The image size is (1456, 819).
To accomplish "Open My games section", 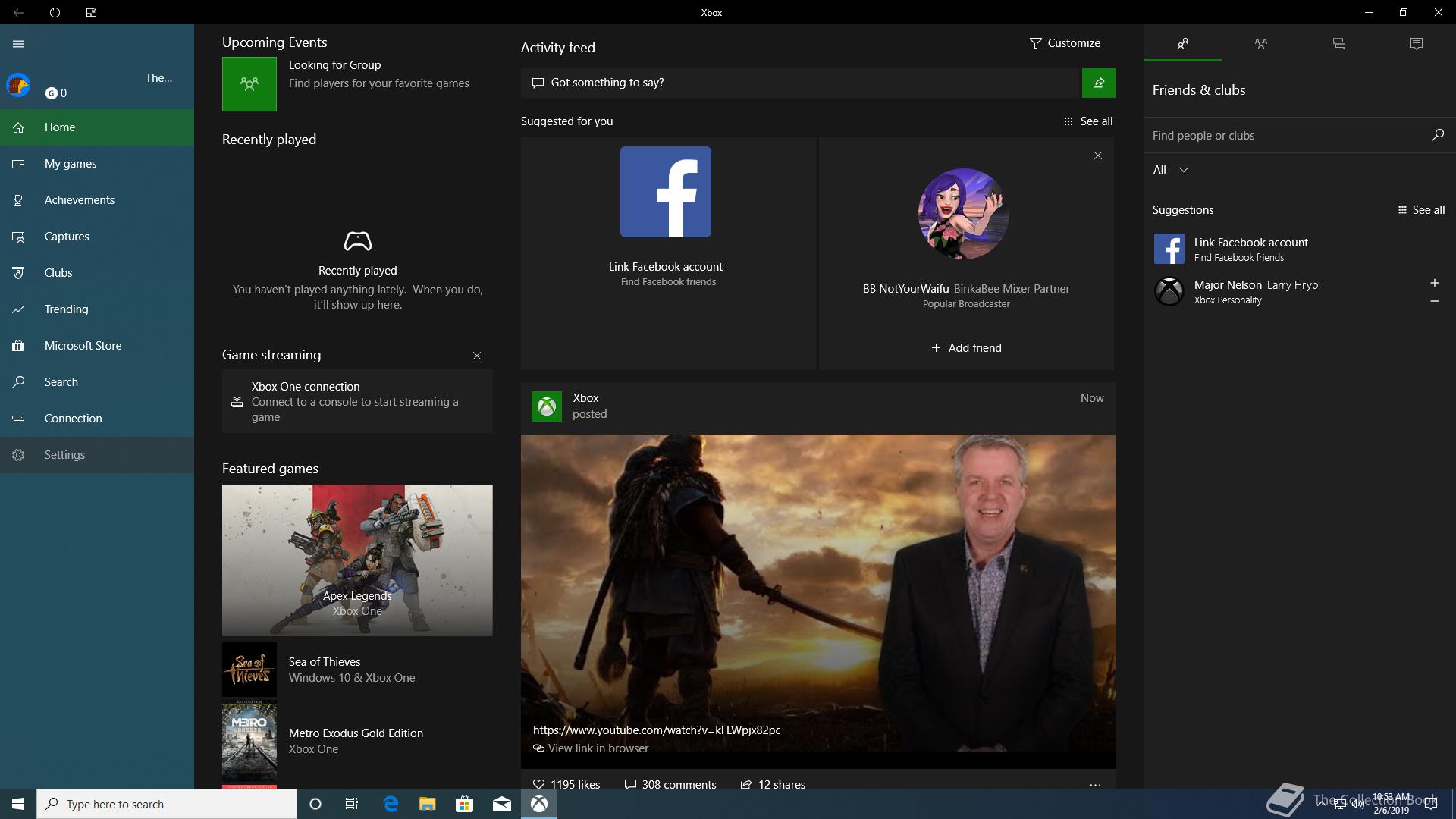I will (97, 164).
